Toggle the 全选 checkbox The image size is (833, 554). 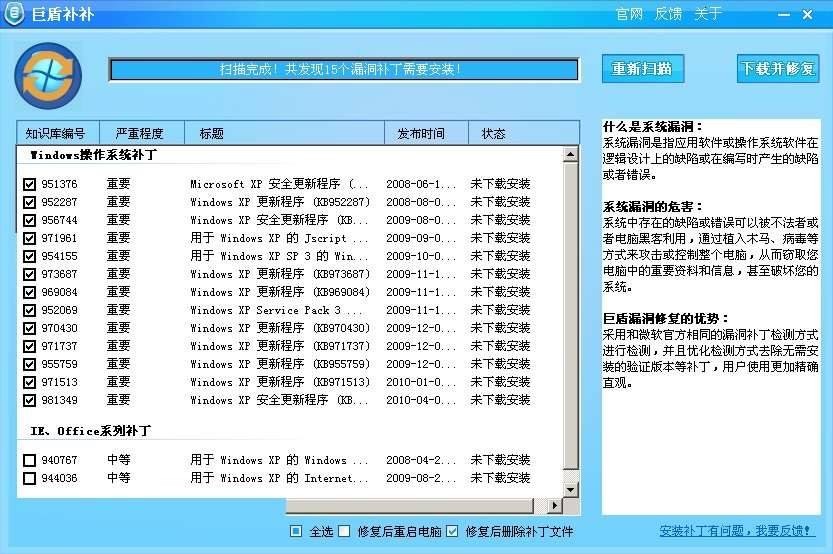coord(296,531)
